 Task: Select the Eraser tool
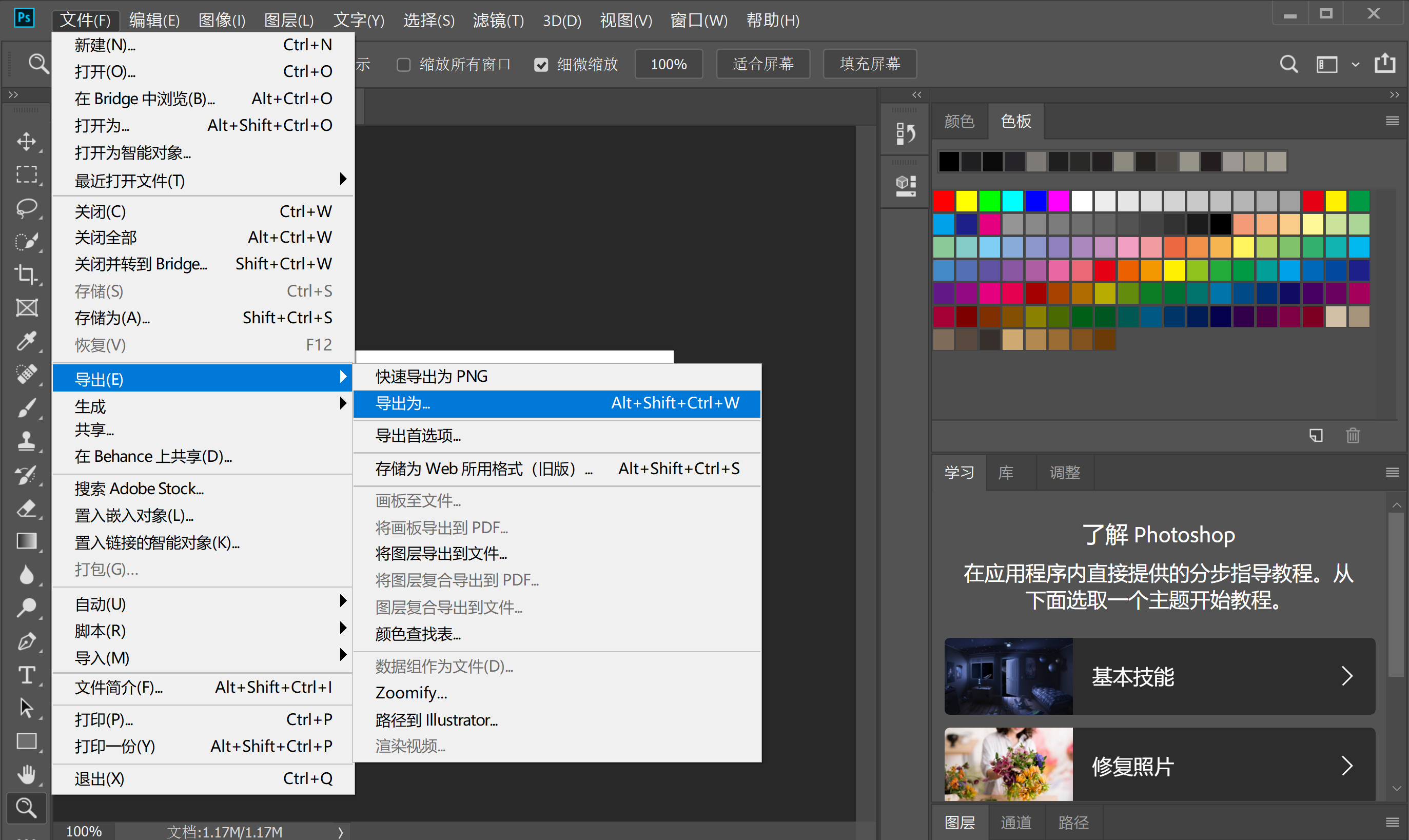(27, 507)
